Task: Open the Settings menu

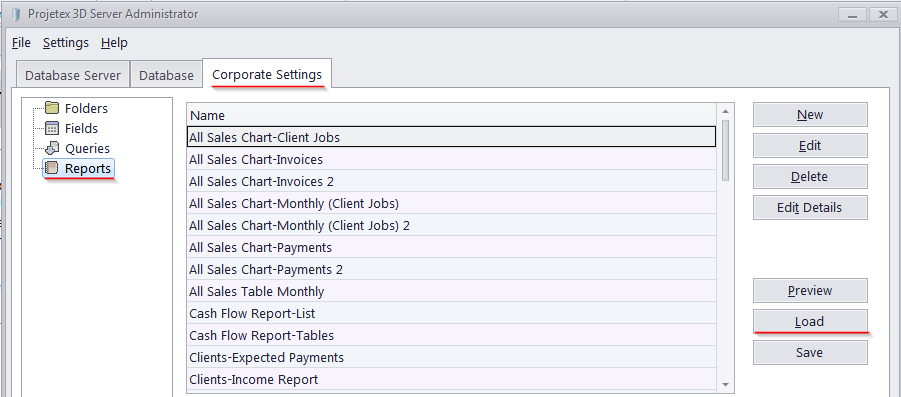Action: pyautogui.click(x=66, y=43)
